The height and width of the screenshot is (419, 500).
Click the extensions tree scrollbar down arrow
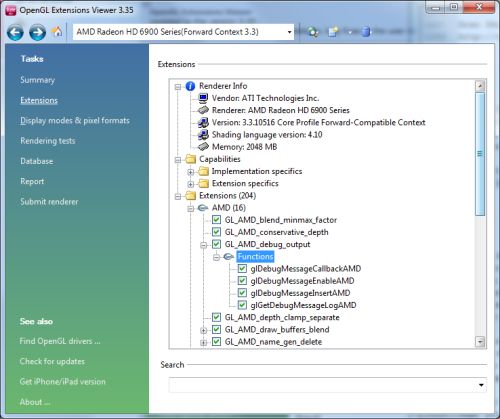[480, 342]
